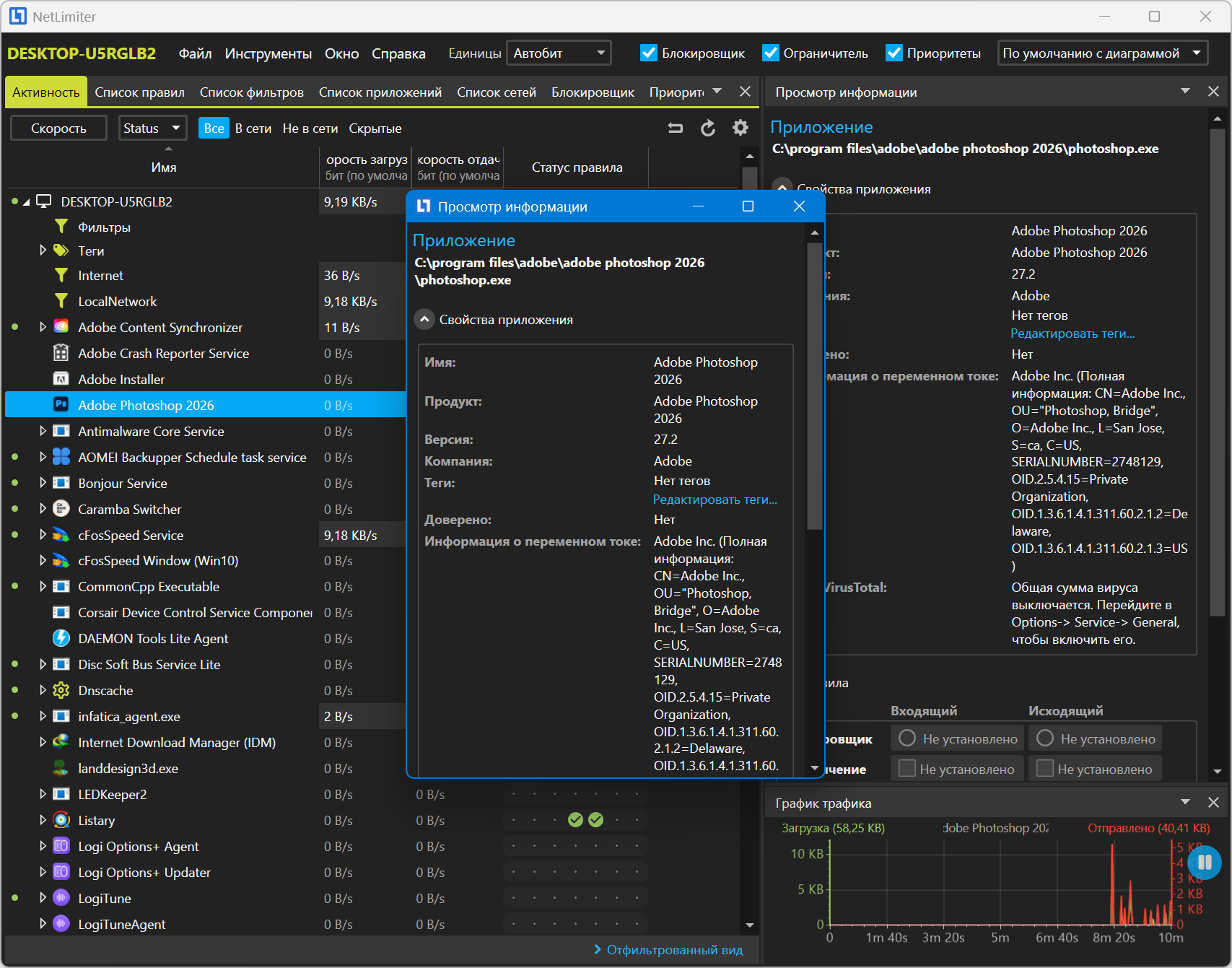Image resolution: width=1232 pixels, height=968 pixels.
Task: Click the Скорость button
Action: click(x=58, y=128)
